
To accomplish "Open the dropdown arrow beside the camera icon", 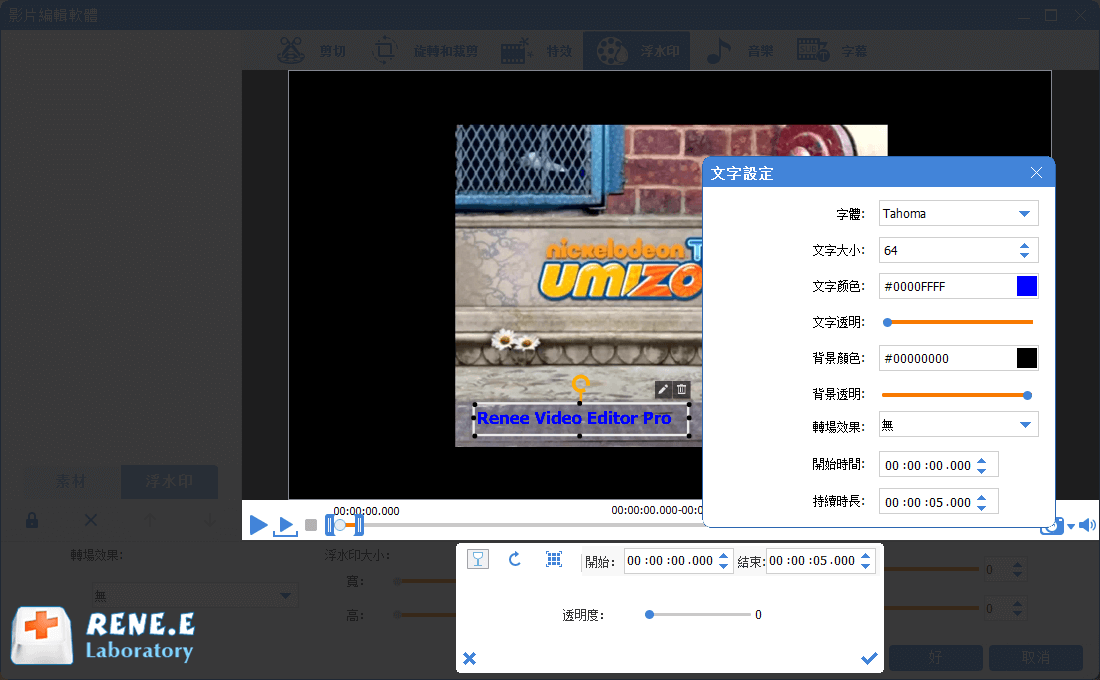I will click(x=1071, y=526).
